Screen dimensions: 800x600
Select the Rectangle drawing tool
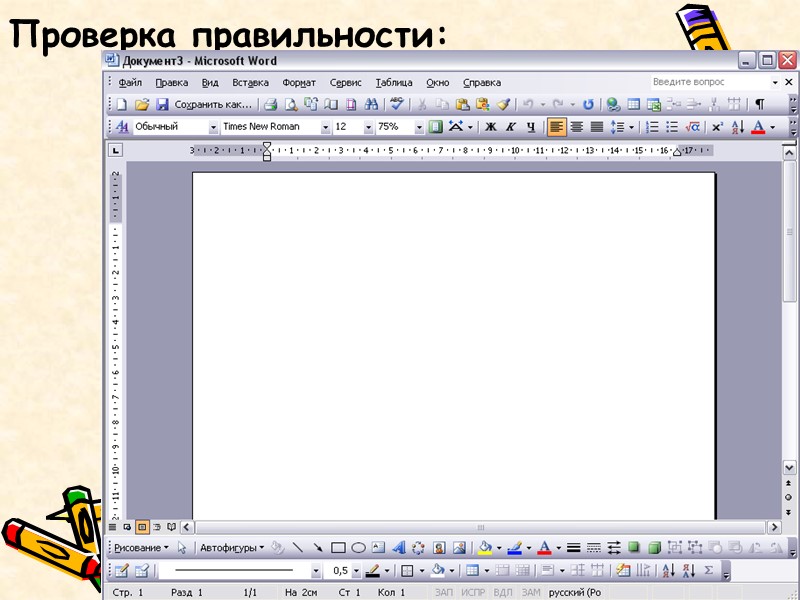point(338,548)
